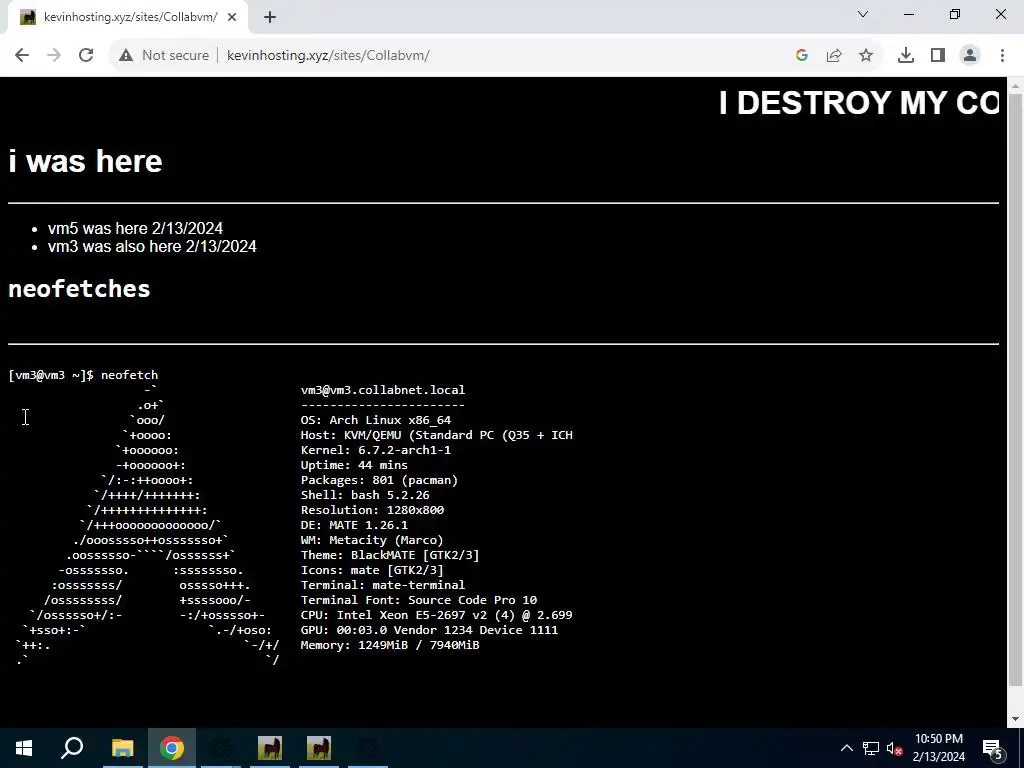Click the vertical scrollbar thumb
The image size is (1024, 768).
[x=1016, y=392]
